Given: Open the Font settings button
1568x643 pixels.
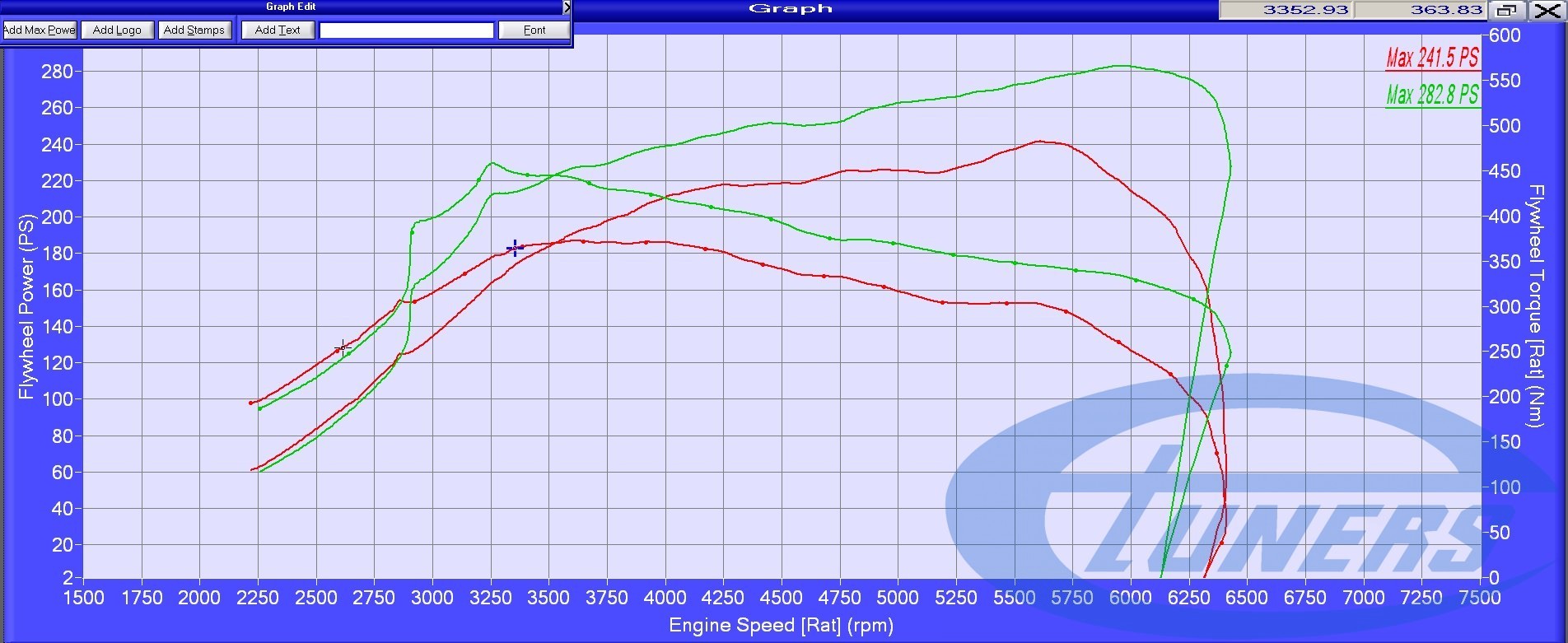Looking at the screenshot, I should click(534, 30).
